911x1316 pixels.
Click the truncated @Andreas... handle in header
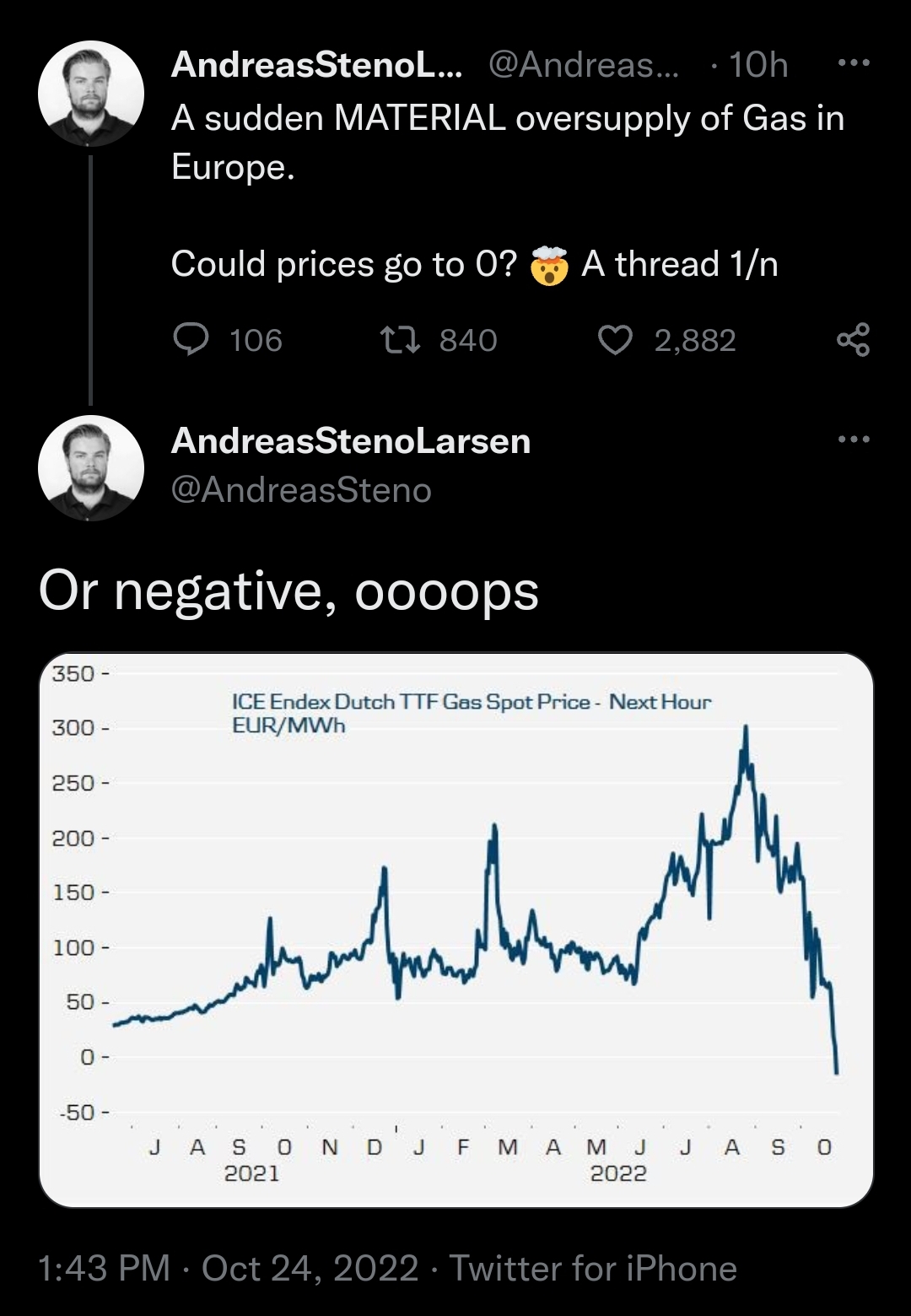pyautogui.click(x=583, y=65)
